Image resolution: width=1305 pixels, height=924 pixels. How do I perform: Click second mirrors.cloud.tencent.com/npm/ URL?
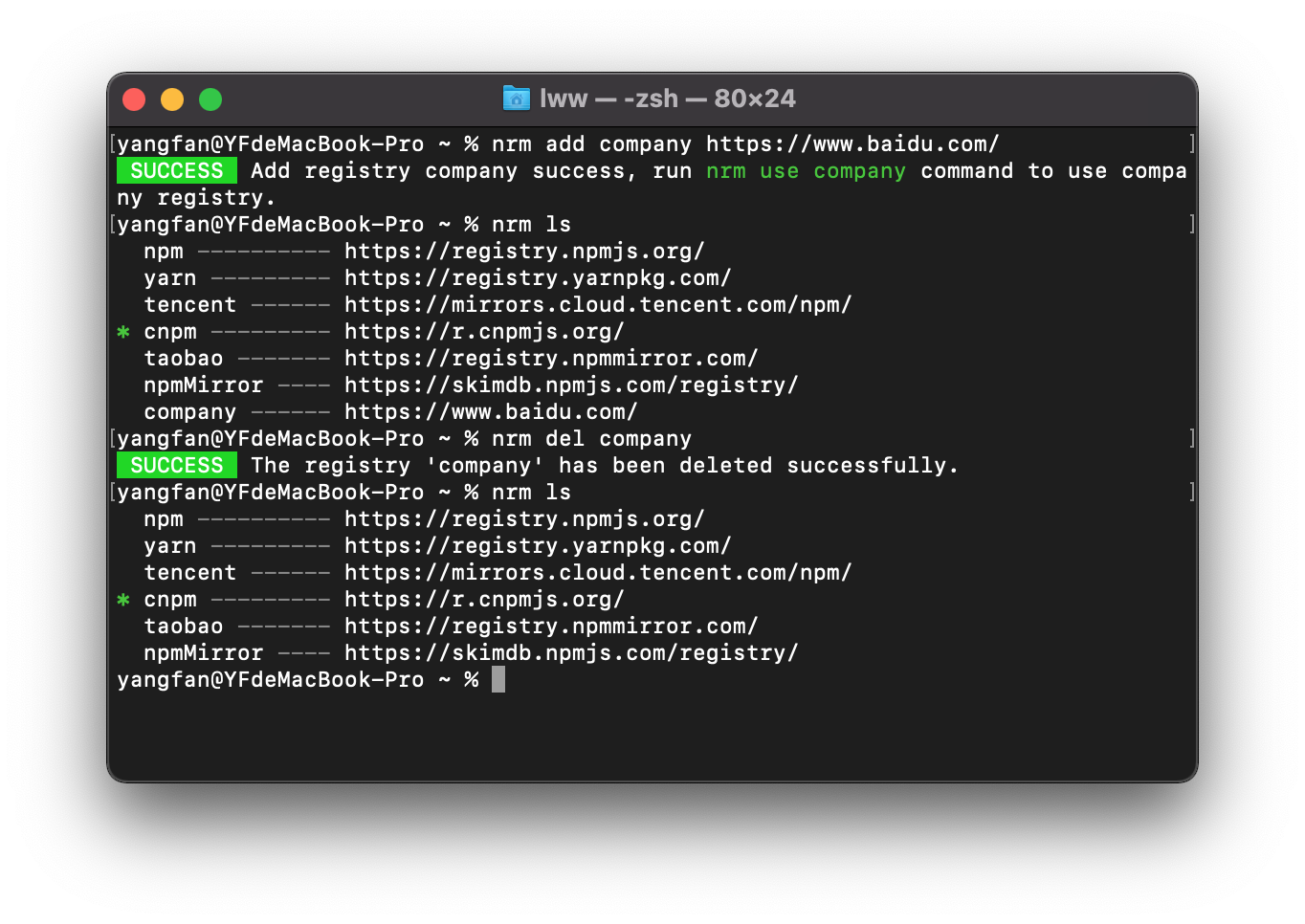(598, 573)
